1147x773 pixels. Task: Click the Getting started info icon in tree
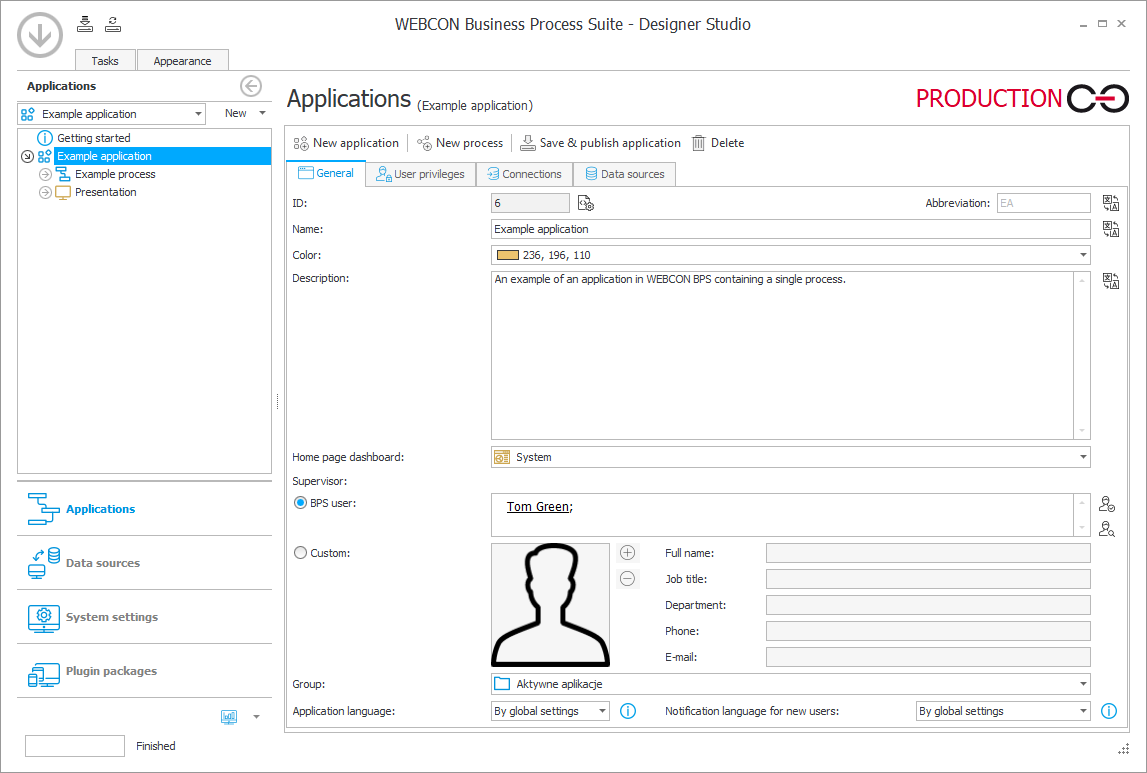tap(45, 137)
